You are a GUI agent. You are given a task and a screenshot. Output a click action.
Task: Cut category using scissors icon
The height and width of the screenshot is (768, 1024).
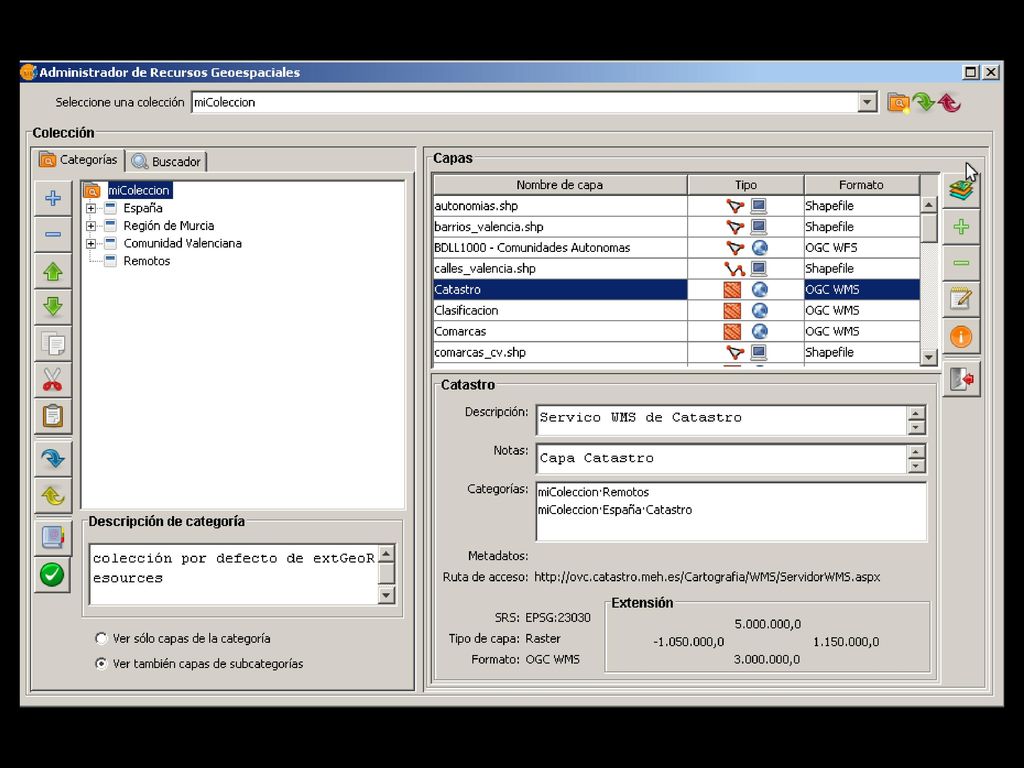tap(53, 379)
